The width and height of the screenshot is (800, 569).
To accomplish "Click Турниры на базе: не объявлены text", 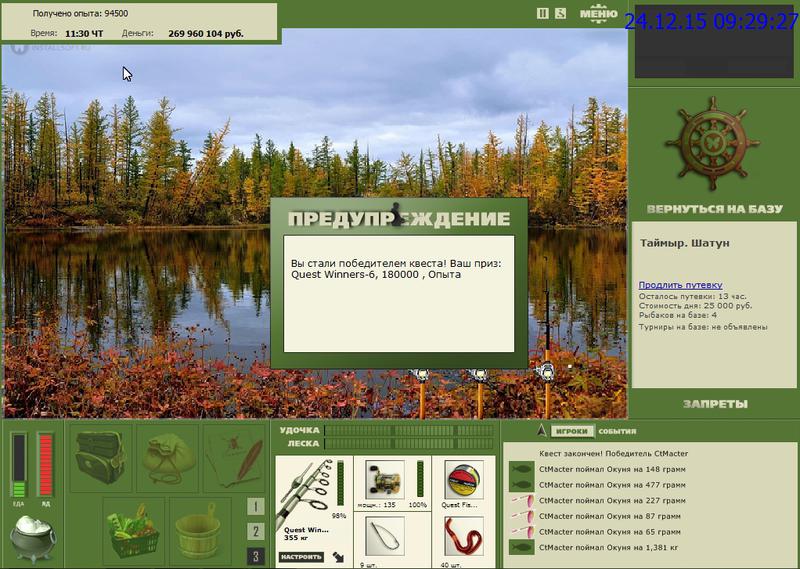I will pos(703,327).
